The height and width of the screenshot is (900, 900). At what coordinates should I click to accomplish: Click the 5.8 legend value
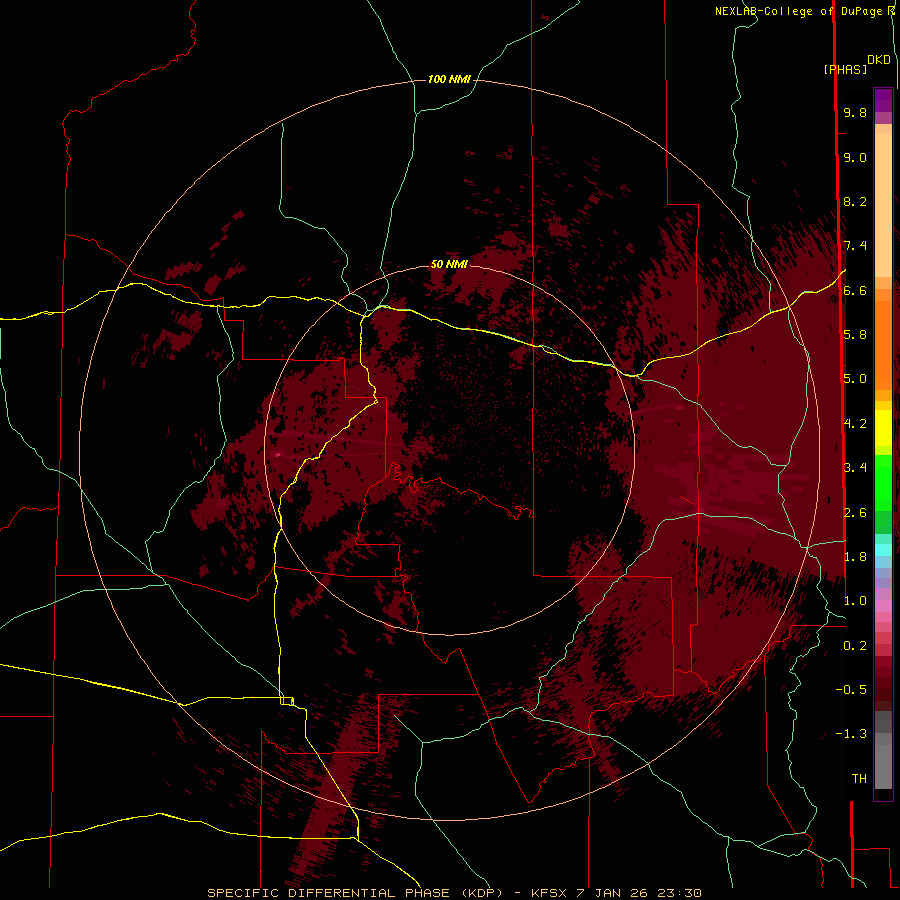point(855,335)
